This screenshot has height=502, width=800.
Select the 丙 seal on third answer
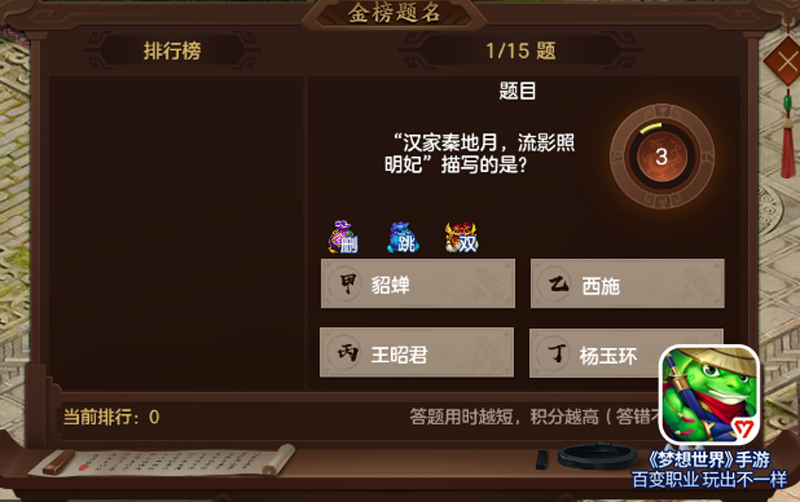(347, 353)
